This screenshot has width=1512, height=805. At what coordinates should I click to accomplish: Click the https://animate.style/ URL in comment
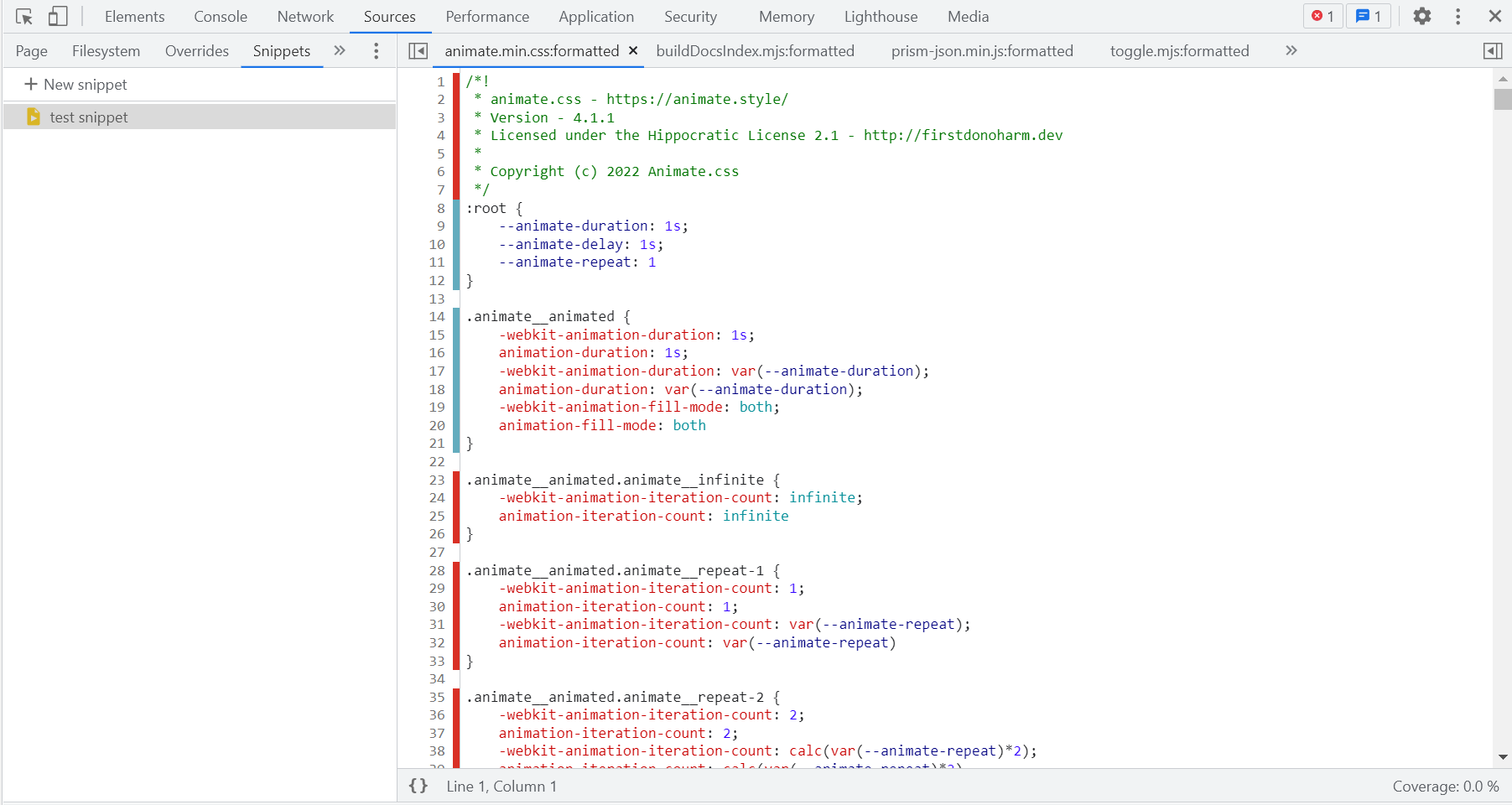(698, 99)
